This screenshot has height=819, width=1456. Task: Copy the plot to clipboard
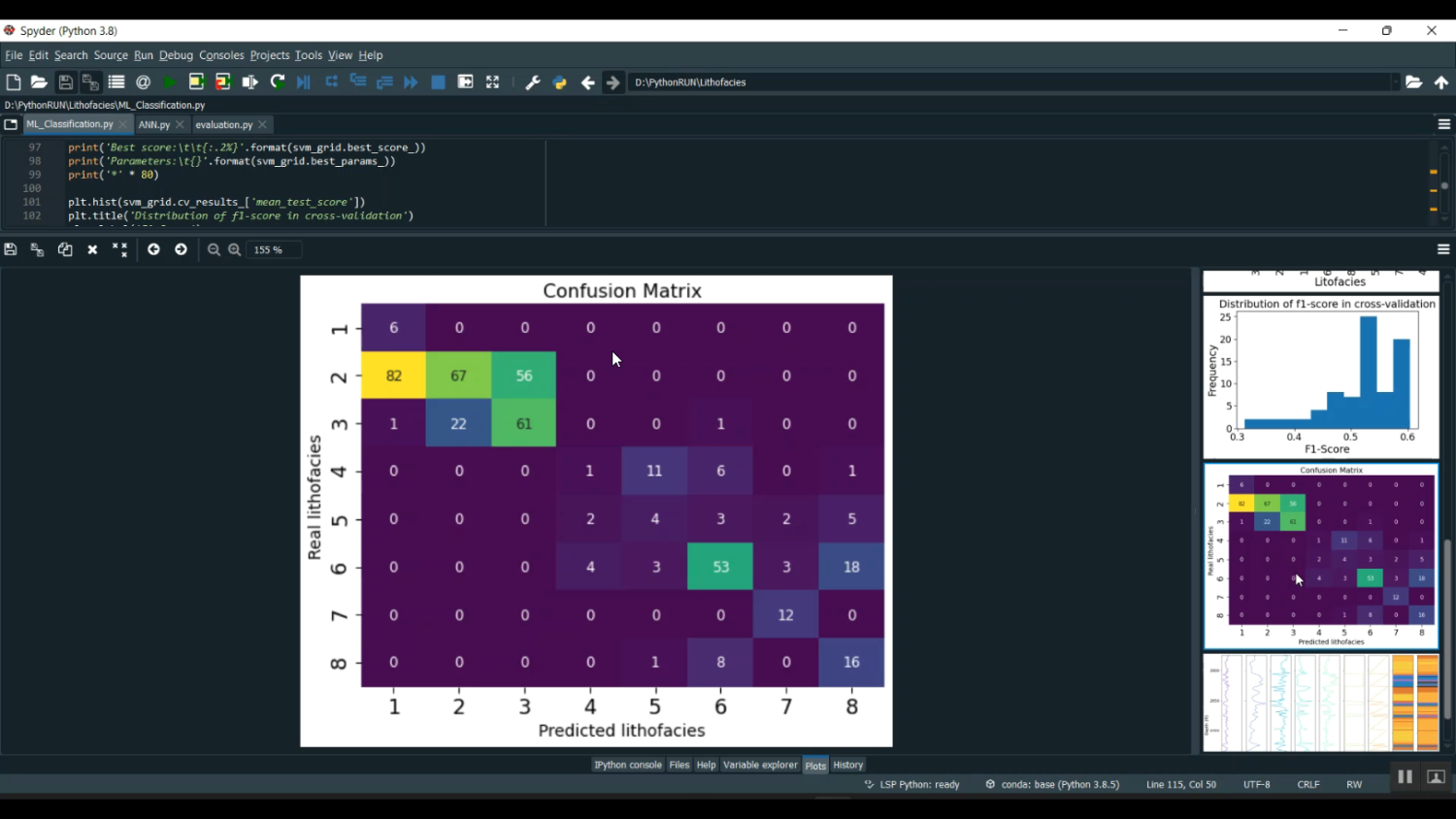pyautogui.click(x=65, y=249)
